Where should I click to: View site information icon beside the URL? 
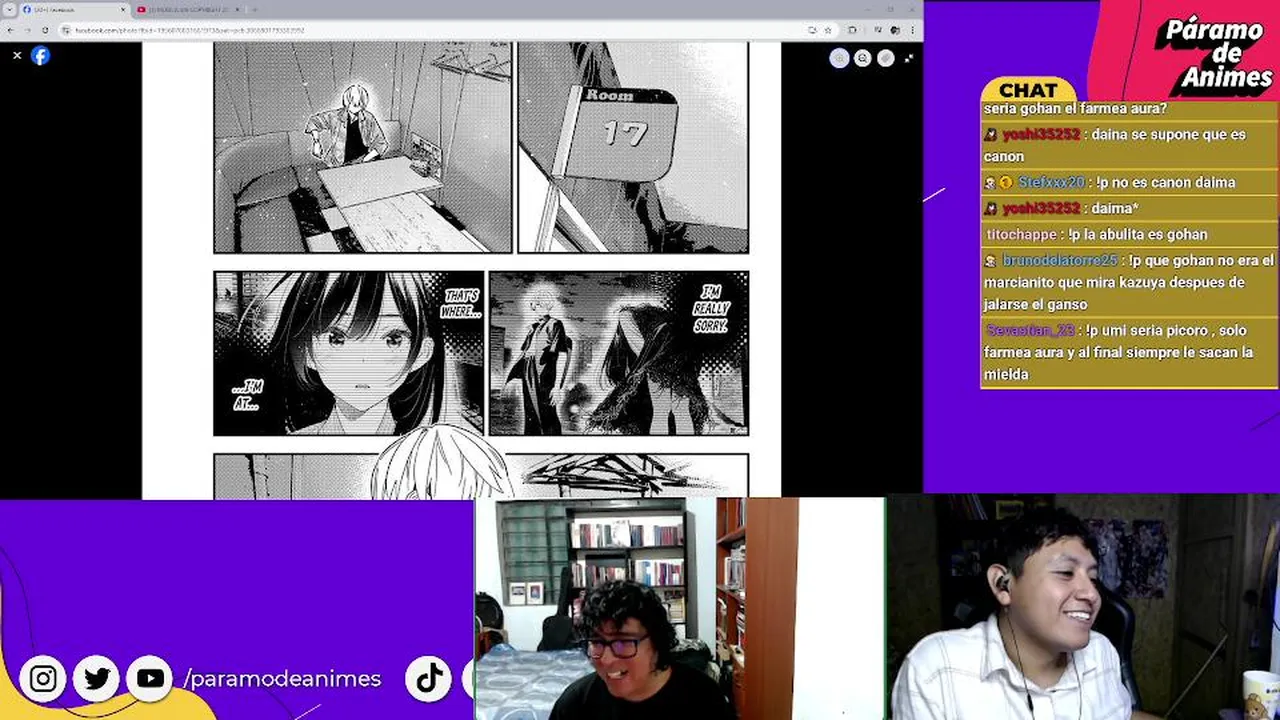pos(66,30)
